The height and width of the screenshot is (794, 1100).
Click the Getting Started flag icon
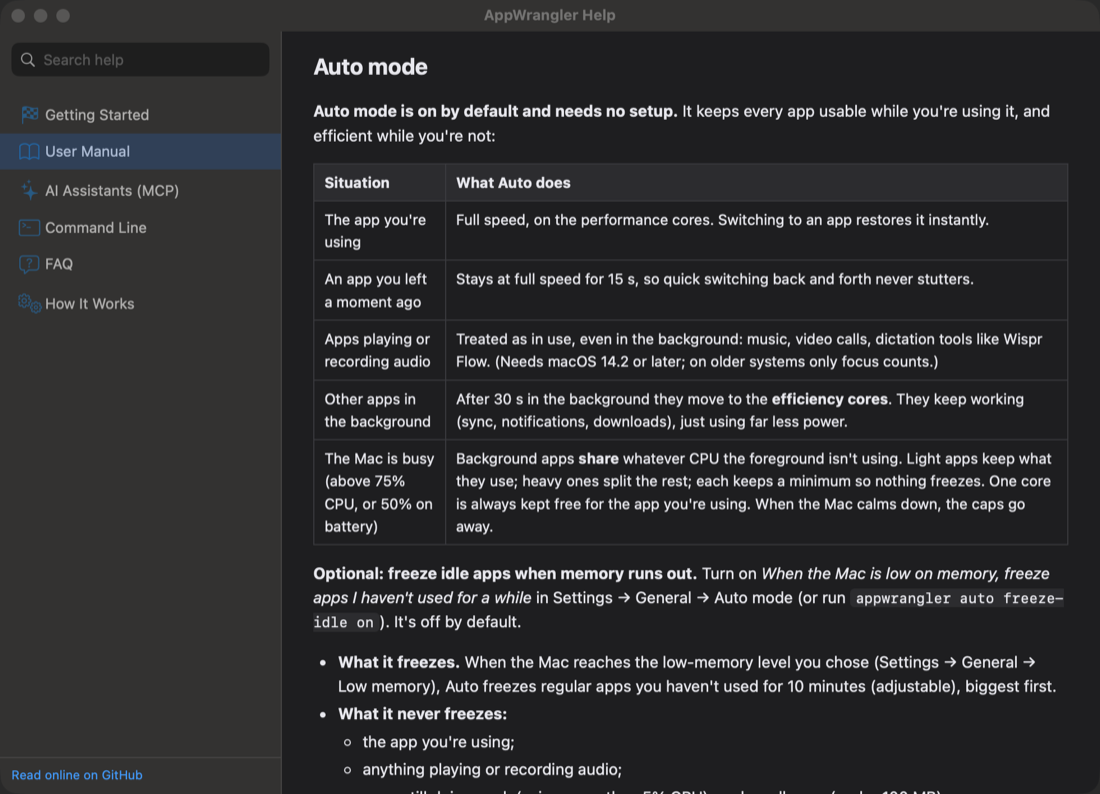[29, 114]
